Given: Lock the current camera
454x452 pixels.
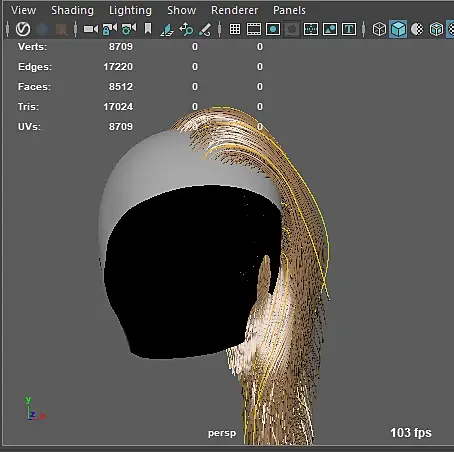Looking at the screenshot, I should pyautogui.click(x=110, y=29).
